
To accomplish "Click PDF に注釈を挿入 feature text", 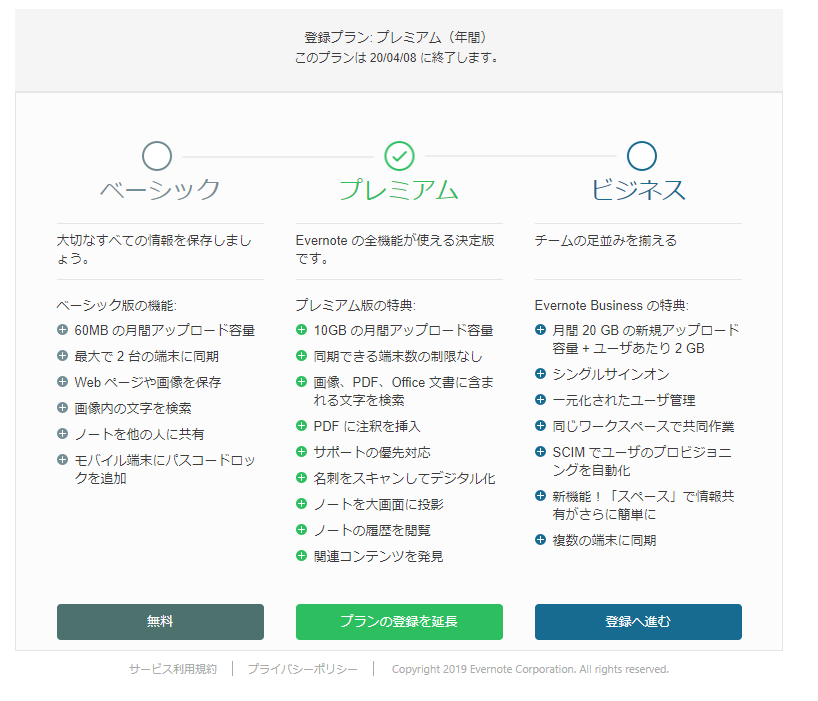I will [367, 426].
